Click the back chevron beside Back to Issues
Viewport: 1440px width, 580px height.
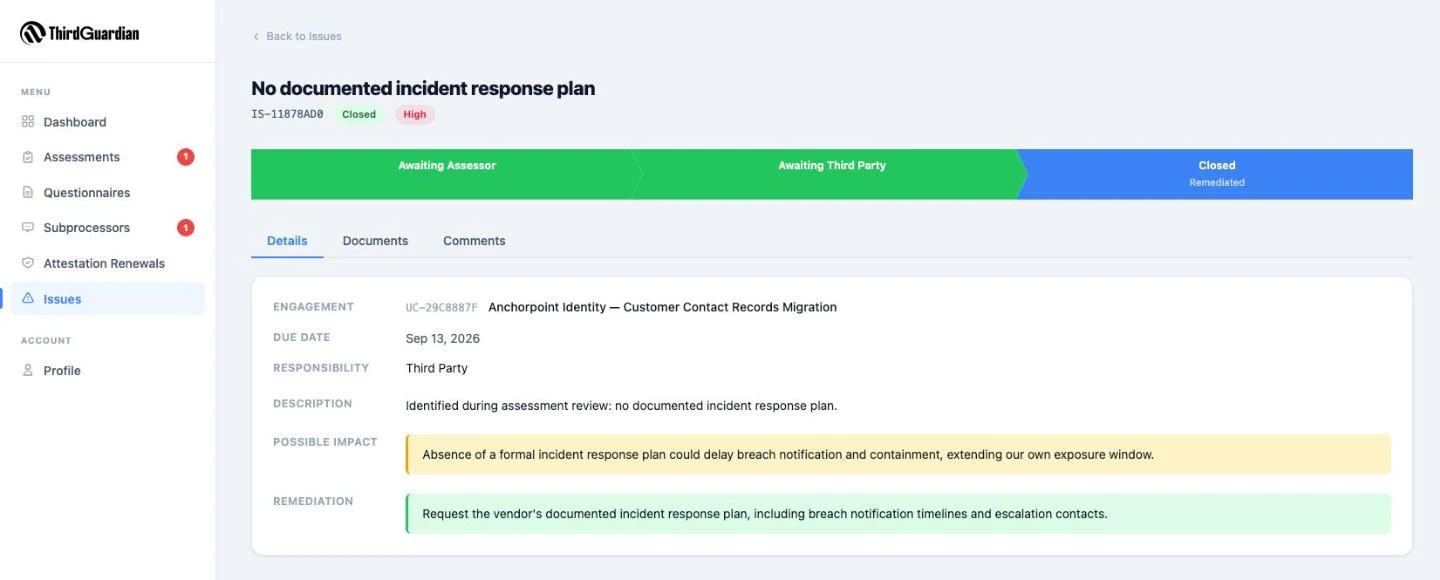[x=256, y=36]
